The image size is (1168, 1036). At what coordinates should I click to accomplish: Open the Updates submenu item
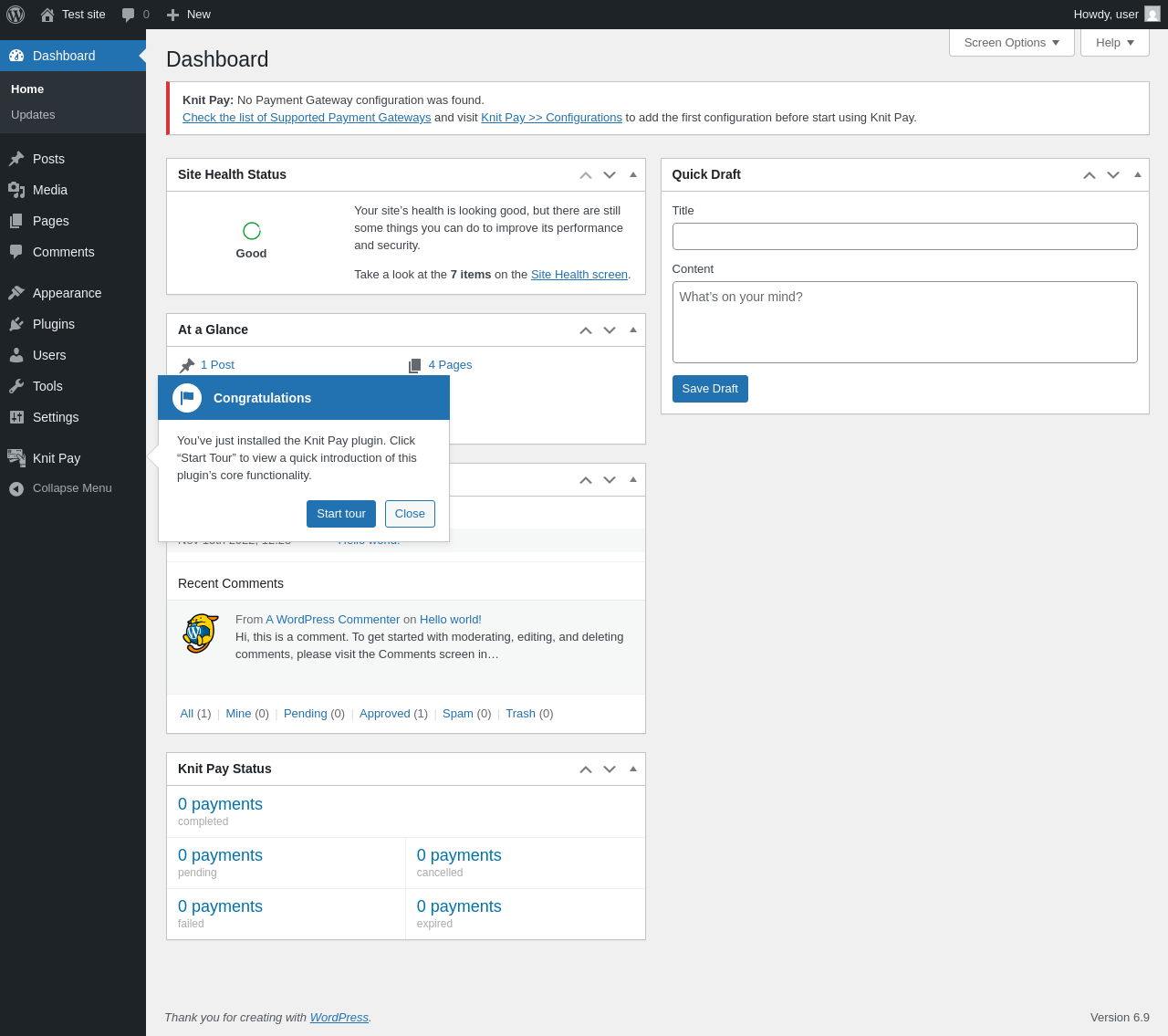(33, 115)
